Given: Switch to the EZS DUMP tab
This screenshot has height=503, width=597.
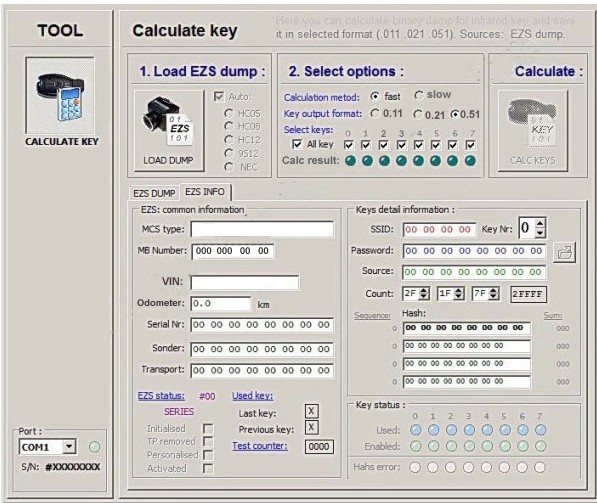Looking at the screenshot, I should [x=154, y=193].
